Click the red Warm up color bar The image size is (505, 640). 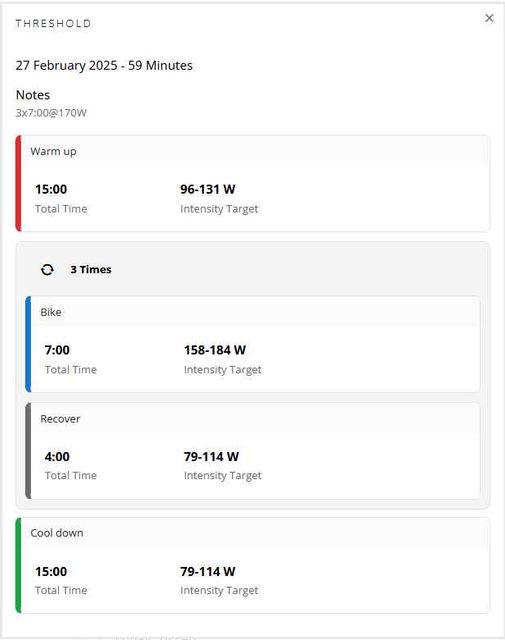click(x=18, y=183)
